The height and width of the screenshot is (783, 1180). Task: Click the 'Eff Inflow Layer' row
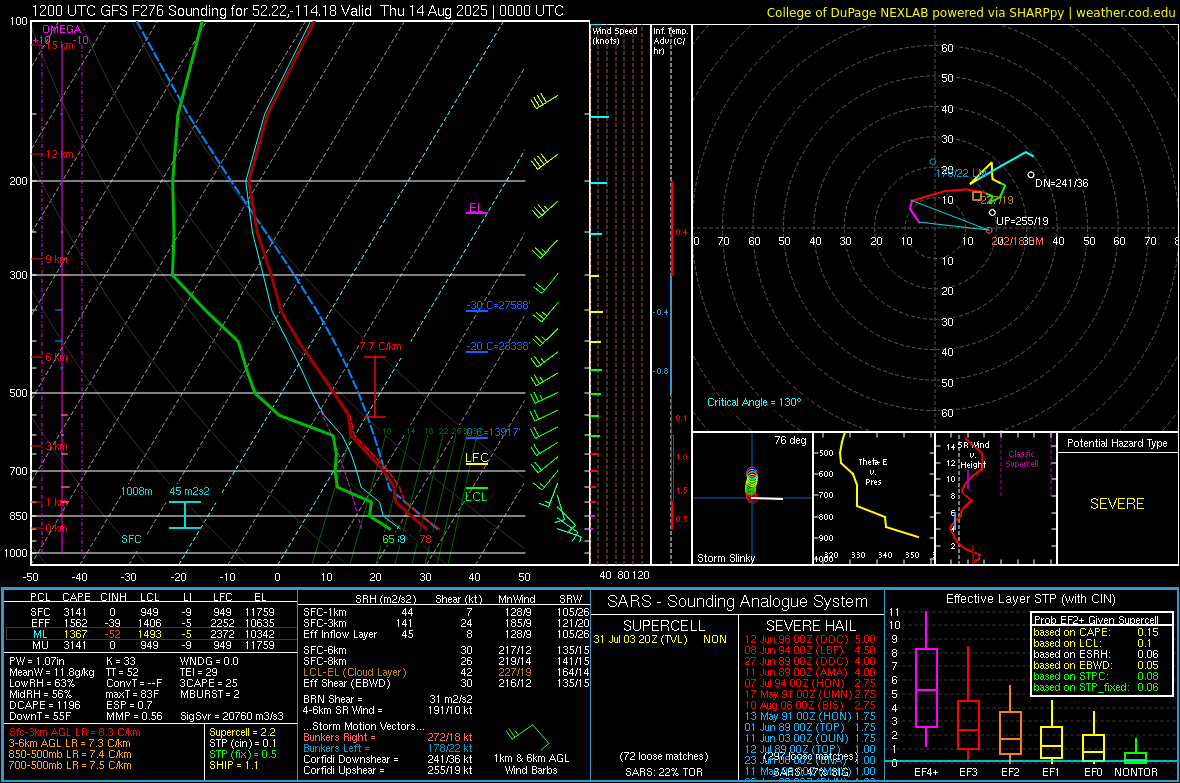coord(446,634)
